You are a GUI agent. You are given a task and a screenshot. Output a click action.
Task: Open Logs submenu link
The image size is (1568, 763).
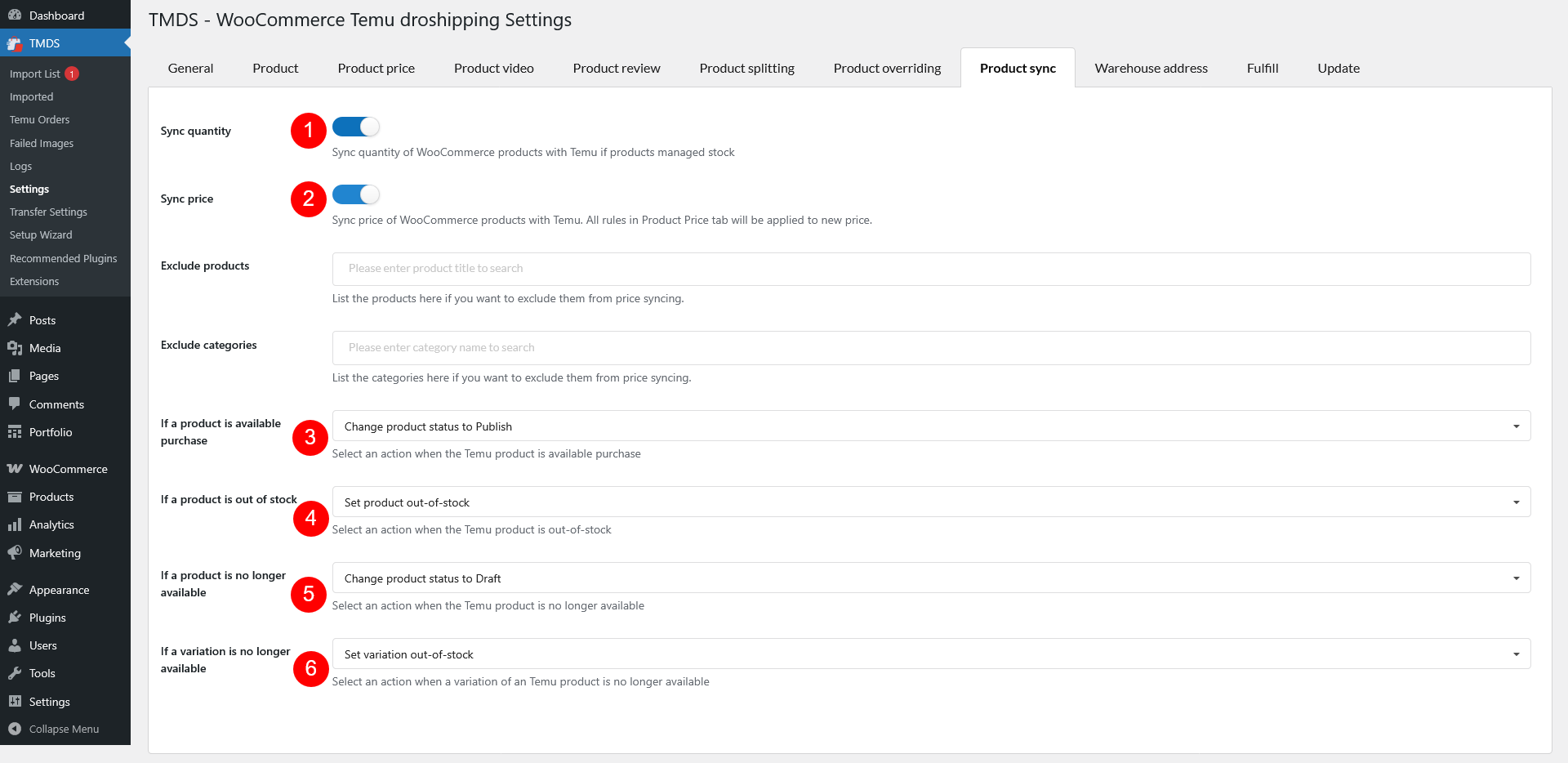pyautogui.click(x=20, y=166)
